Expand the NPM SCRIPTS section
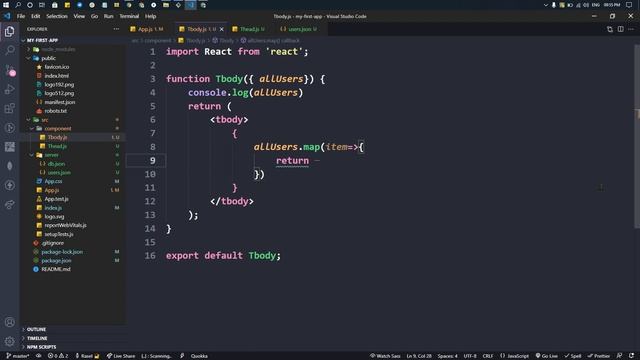This screenshot has height=360, width=640. pyautogui.click(x=41, y=347)
